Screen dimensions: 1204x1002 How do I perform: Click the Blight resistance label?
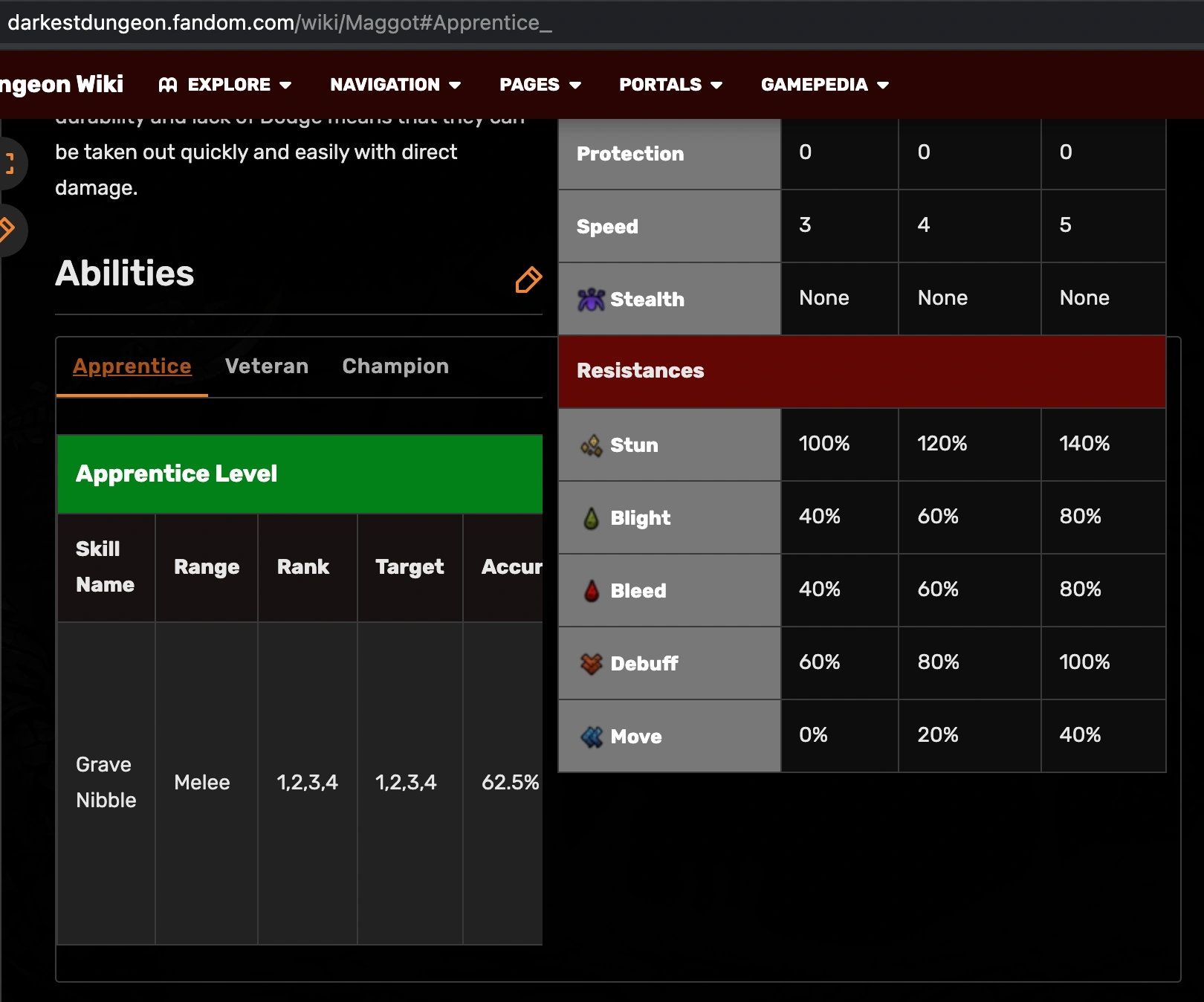pos(641,518)
